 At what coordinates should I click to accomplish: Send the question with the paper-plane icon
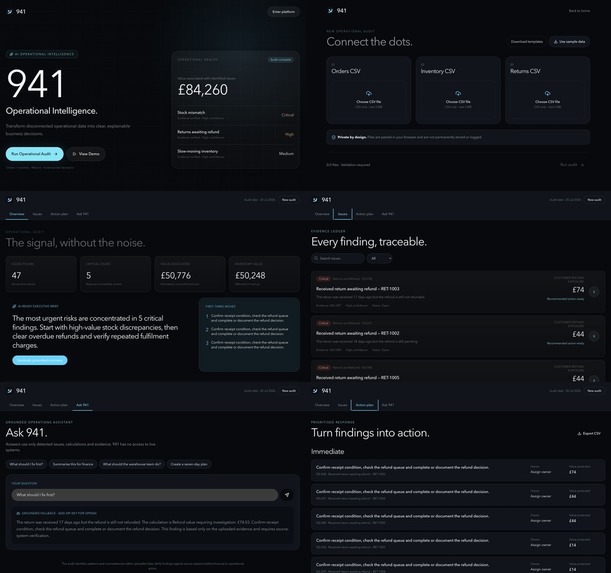tap(287, 495)
